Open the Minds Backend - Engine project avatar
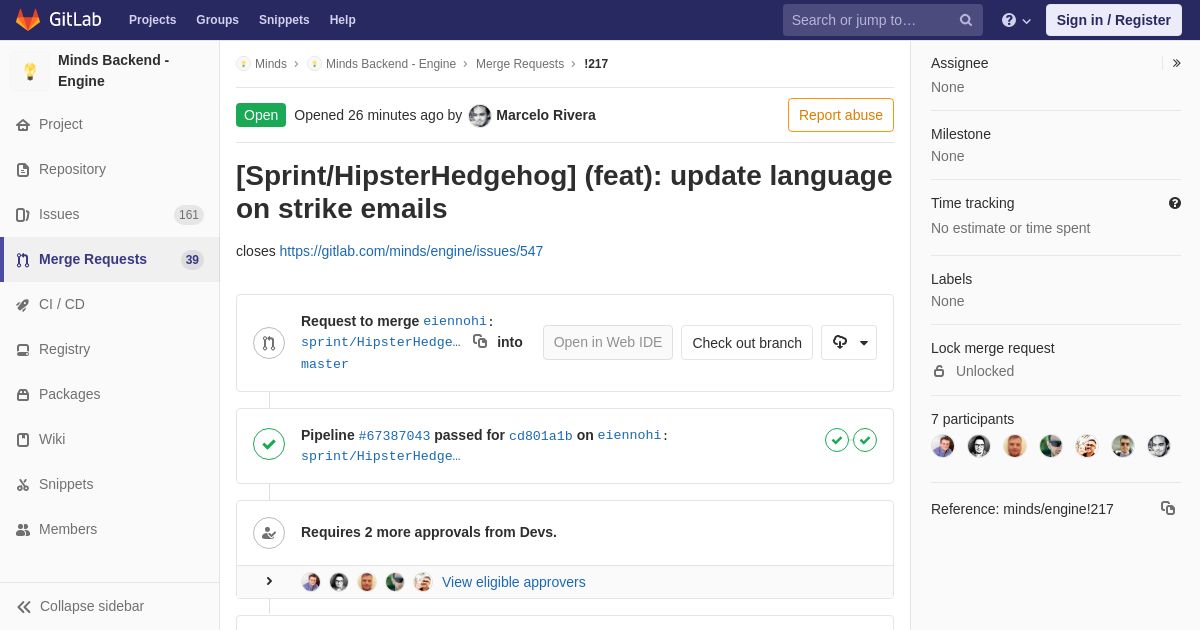 [30, 71]
